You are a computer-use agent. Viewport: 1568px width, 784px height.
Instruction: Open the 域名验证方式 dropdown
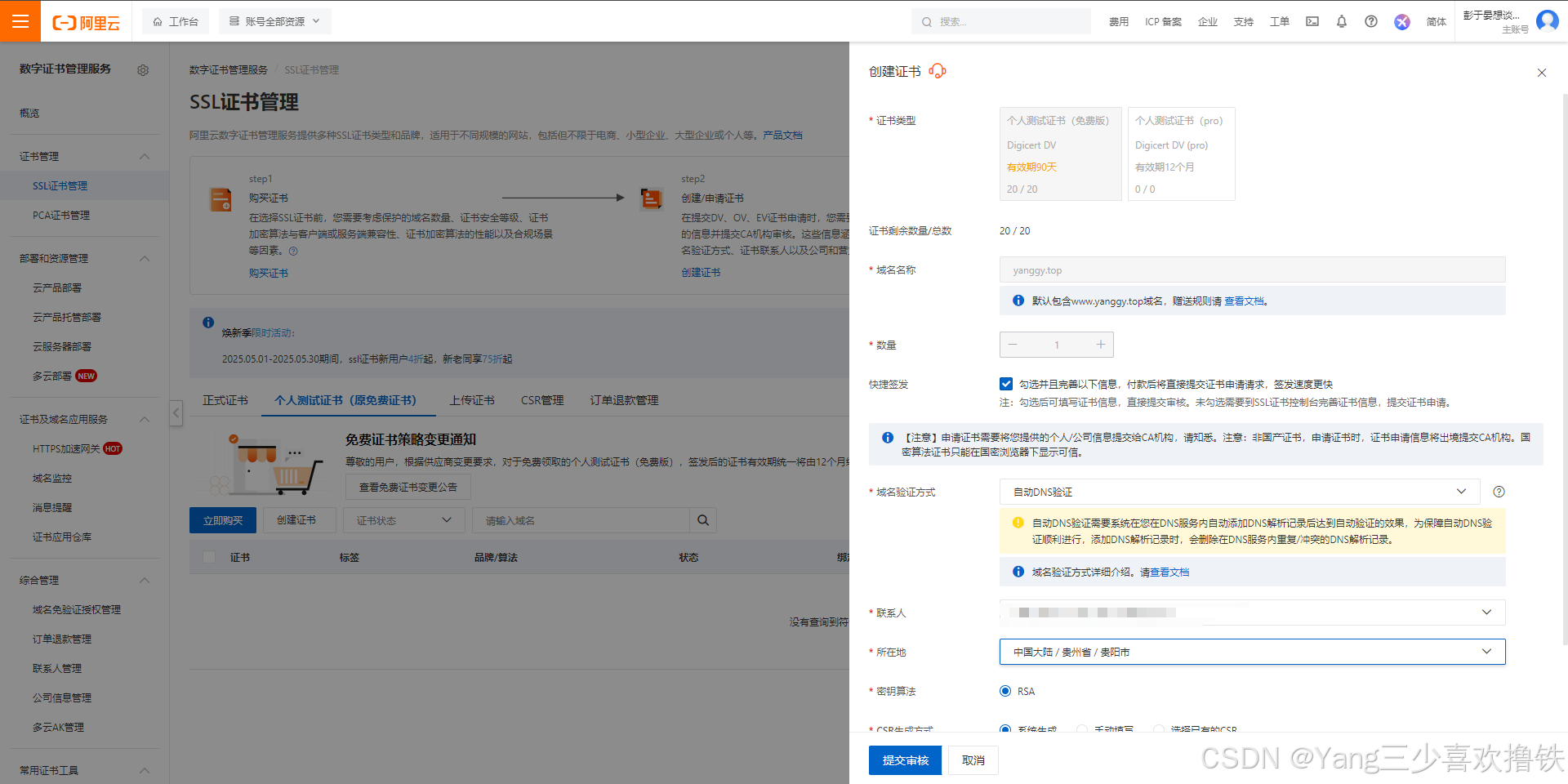click(1240, 492)
